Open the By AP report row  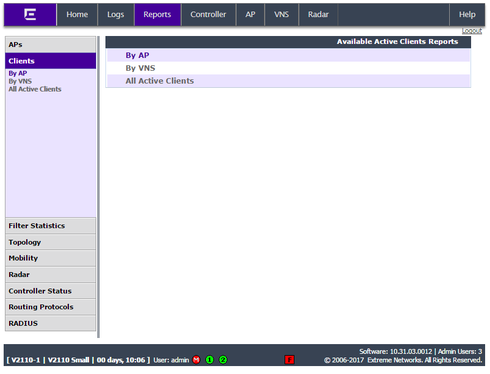click(x=288, y=55)
